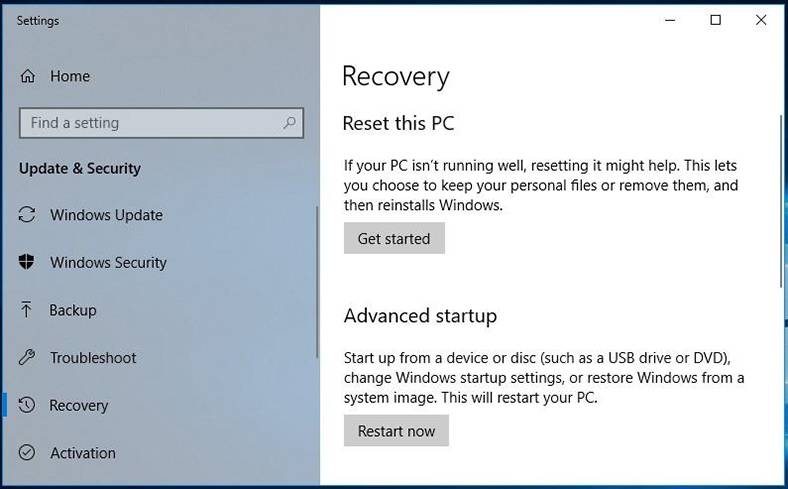Click the Recovery clock history icon
The height and width of the screenshot is (489, 788).
tap(27, 405)
